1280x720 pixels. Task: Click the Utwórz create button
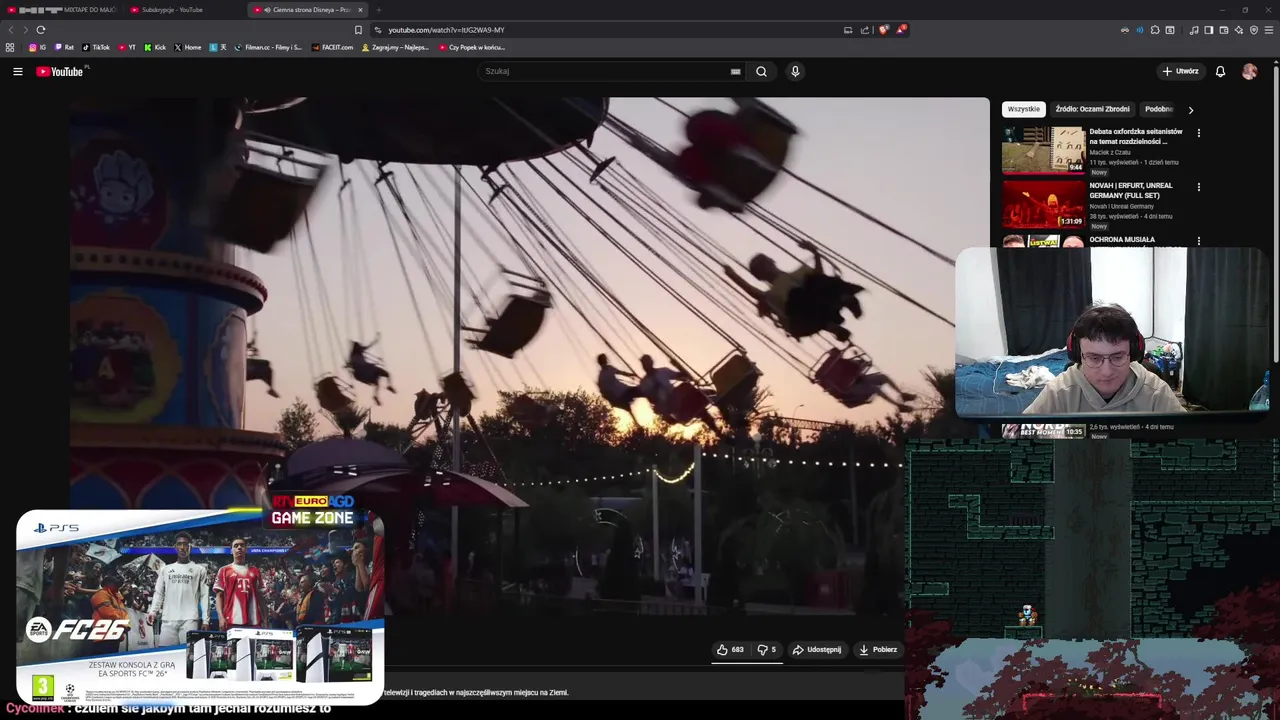(1180, 71)
